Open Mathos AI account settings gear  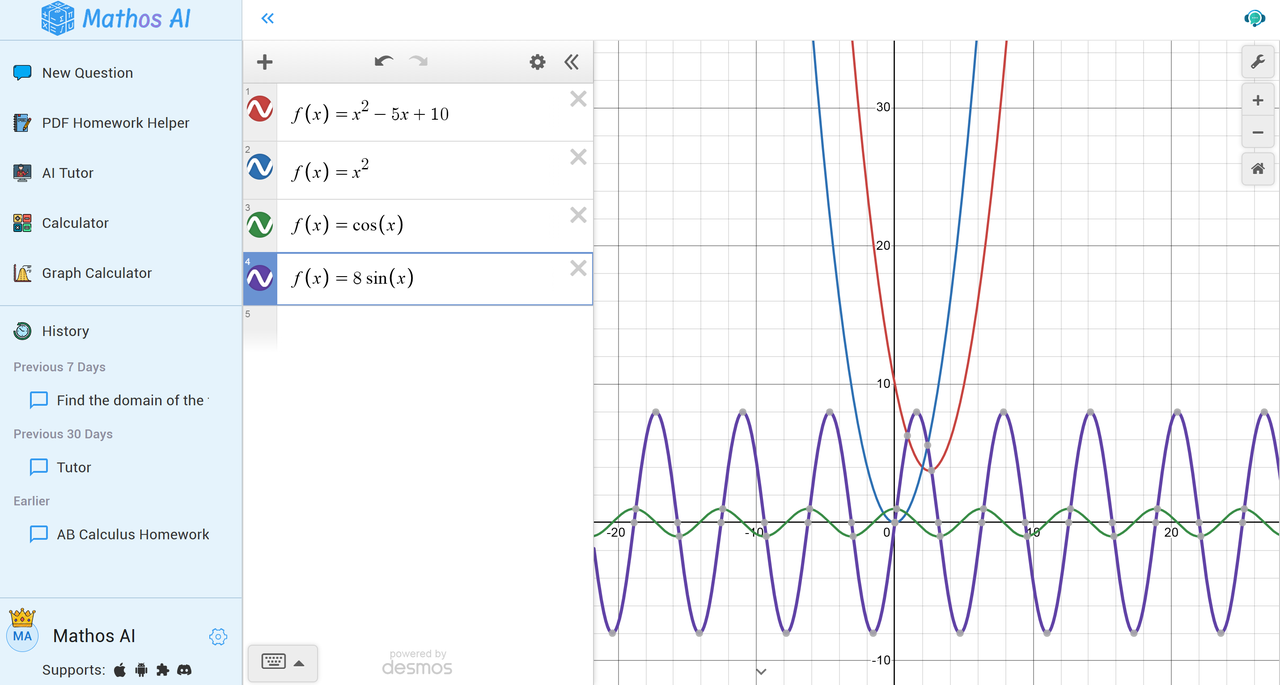coord(218,637)
